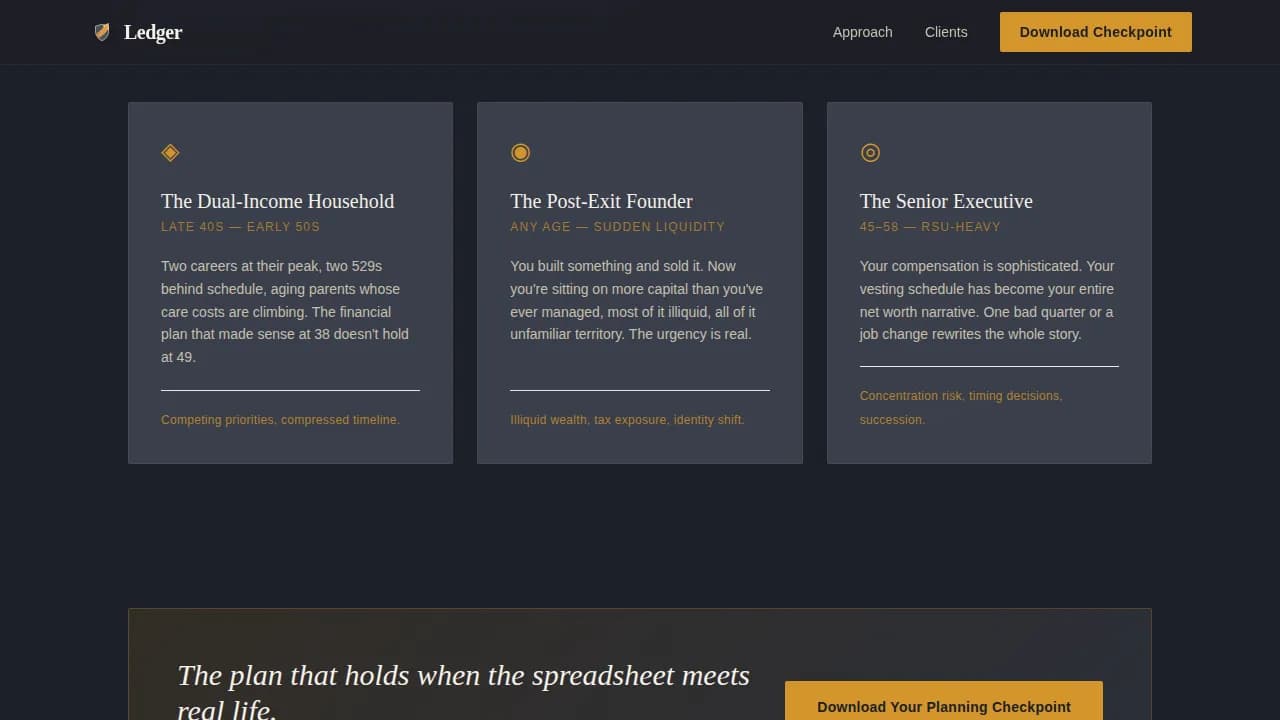Screen dimensions: 1280x720
Task: Click the LATE 40S — EARLY 50S label
Action: point(240,227)
